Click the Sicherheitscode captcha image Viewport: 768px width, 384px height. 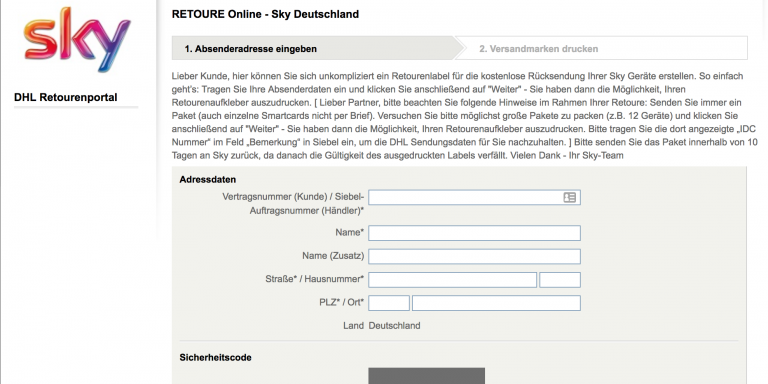coord(427,376)
